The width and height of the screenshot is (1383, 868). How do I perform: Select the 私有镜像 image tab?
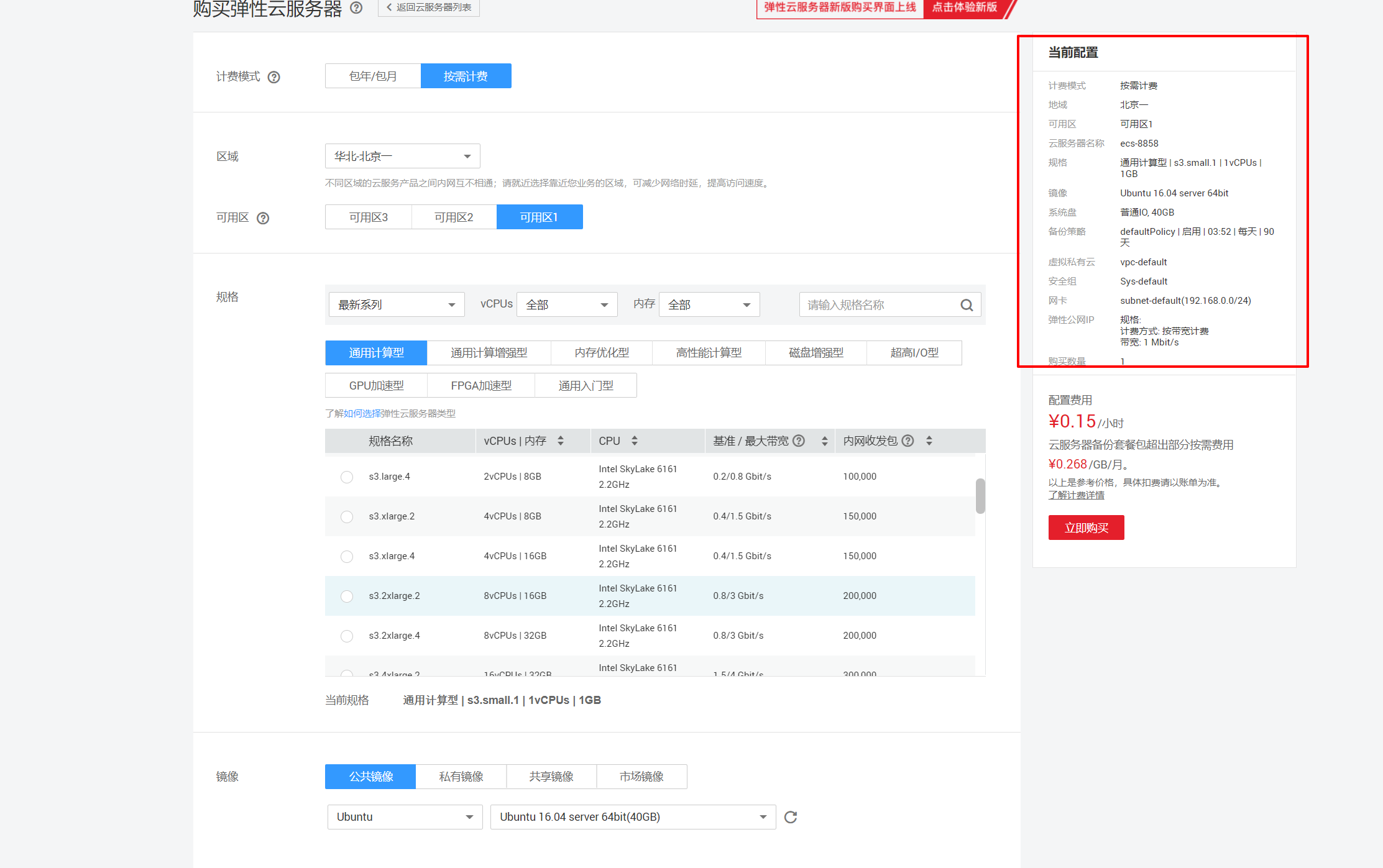[461, 777]
